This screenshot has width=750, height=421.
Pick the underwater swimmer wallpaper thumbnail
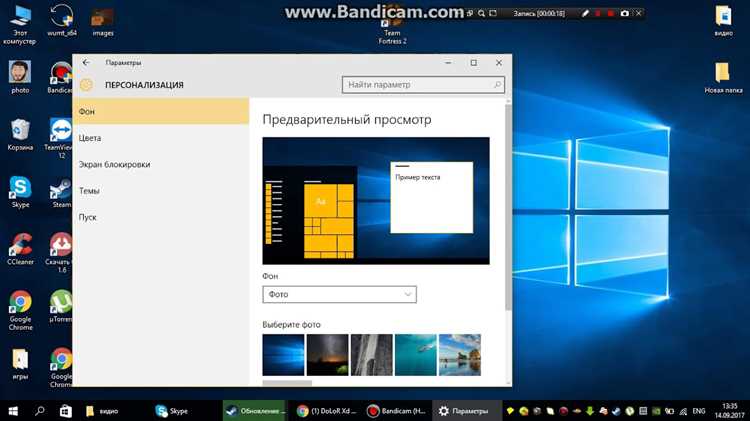415,355
